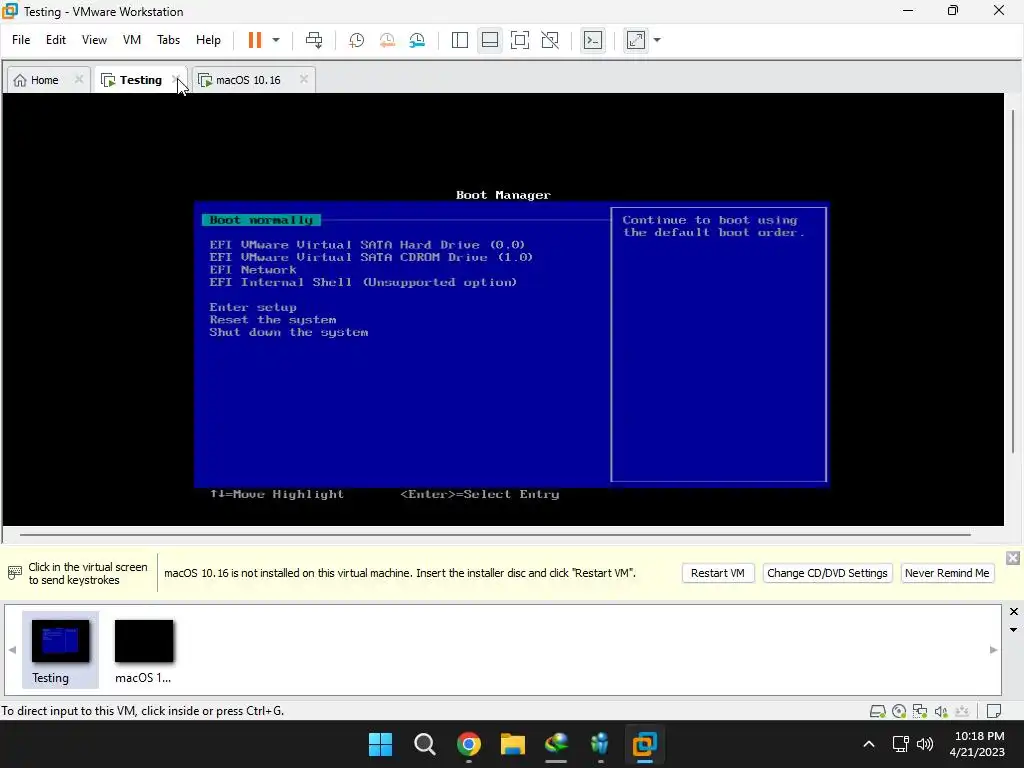Expand the stretch guest dropdown arrow

coord(657,40)
